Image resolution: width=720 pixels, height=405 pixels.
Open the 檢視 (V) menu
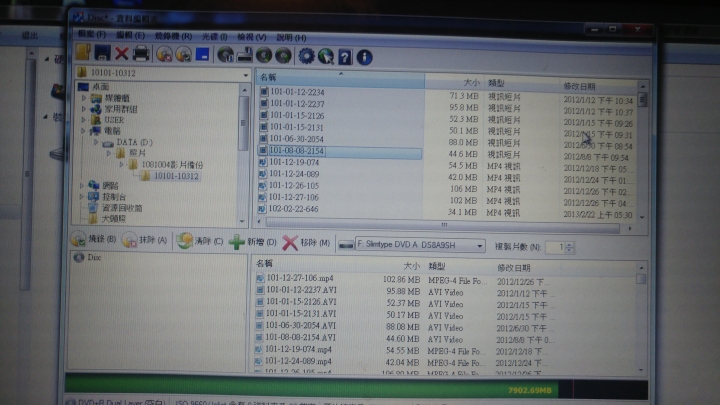(252, 37)
